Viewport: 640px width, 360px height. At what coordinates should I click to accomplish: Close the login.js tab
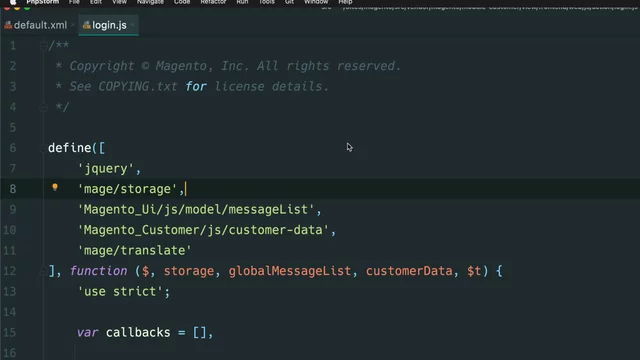[x=133, y=25]
